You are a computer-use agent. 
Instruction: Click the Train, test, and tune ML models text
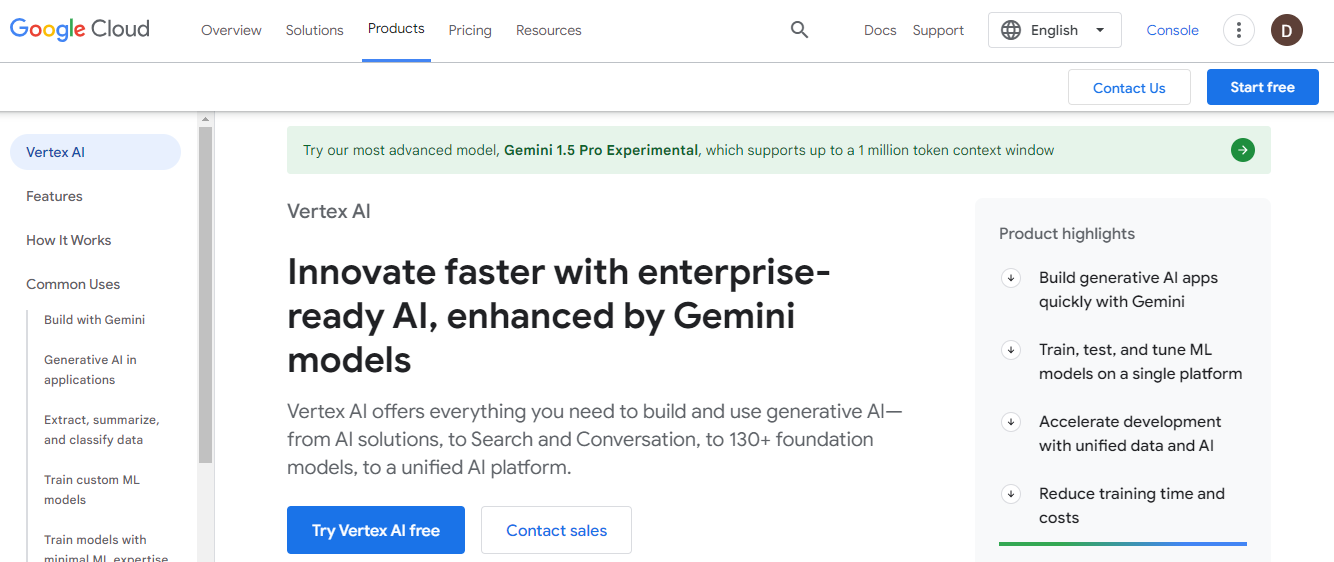pos(1140,362)
